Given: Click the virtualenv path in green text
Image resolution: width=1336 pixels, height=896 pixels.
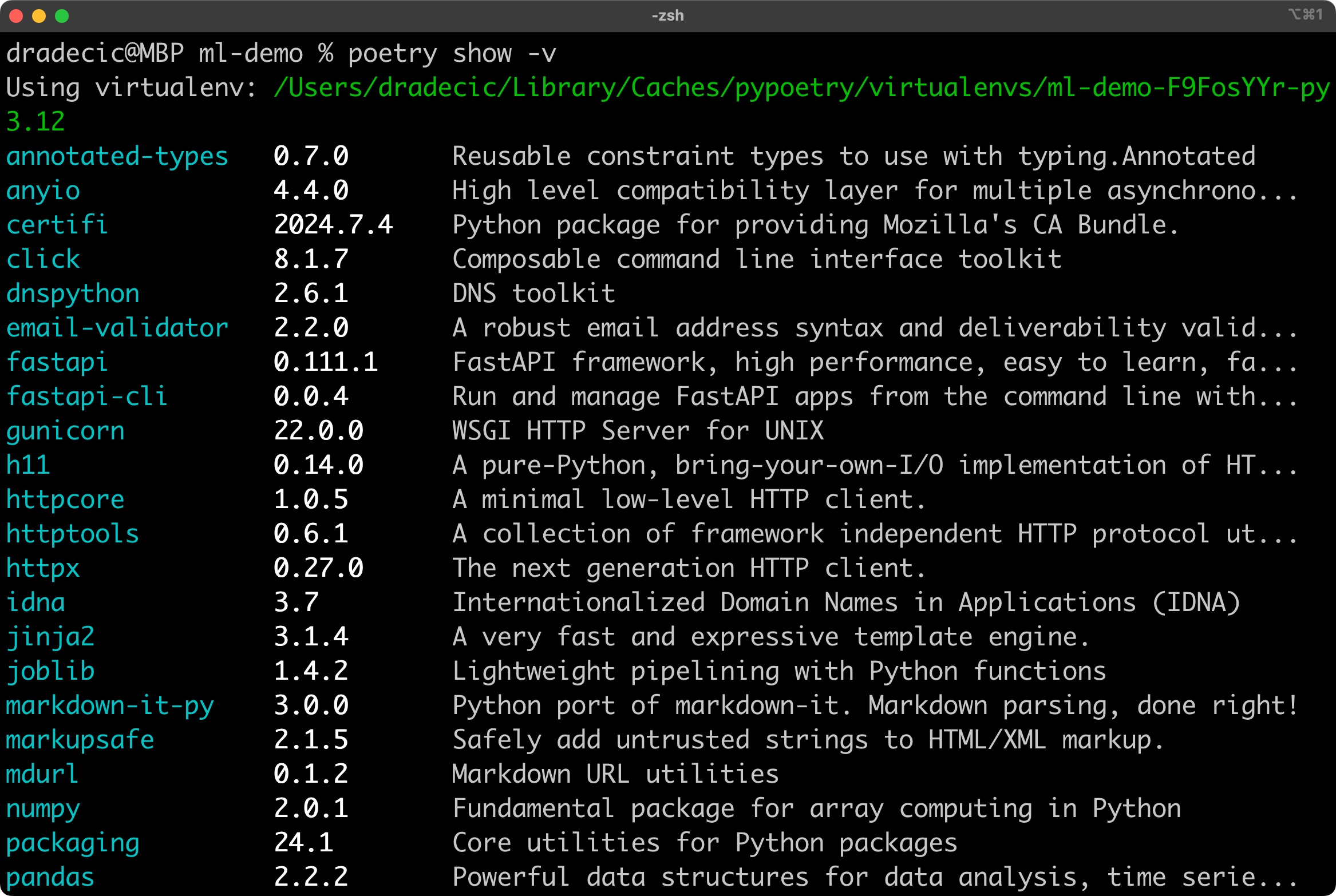Looking at the screenshot, I should (801, 88).
